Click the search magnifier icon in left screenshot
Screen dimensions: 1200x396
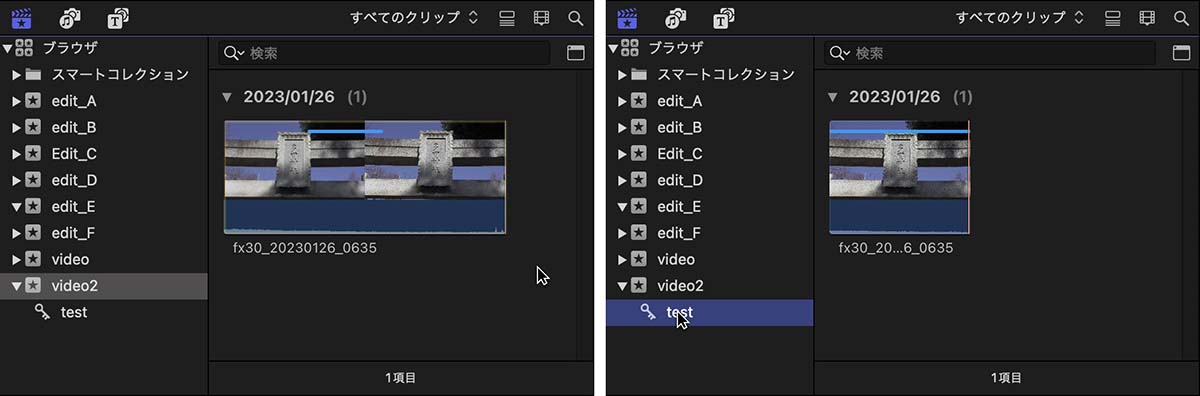click(575, 18)
